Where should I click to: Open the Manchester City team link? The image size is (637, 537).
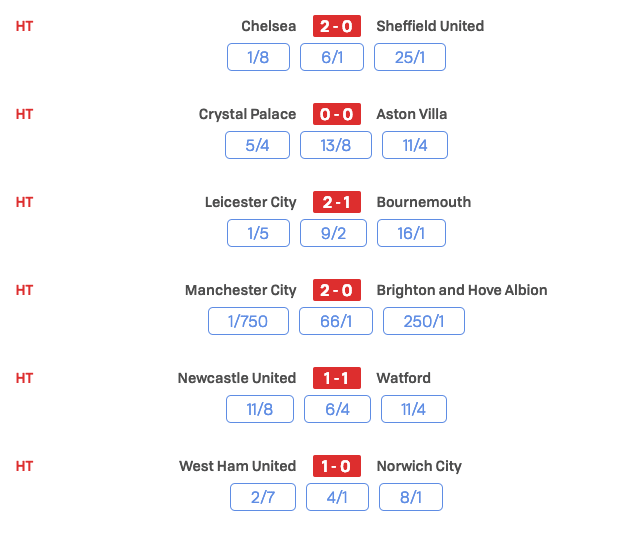(x=241, y=290)
